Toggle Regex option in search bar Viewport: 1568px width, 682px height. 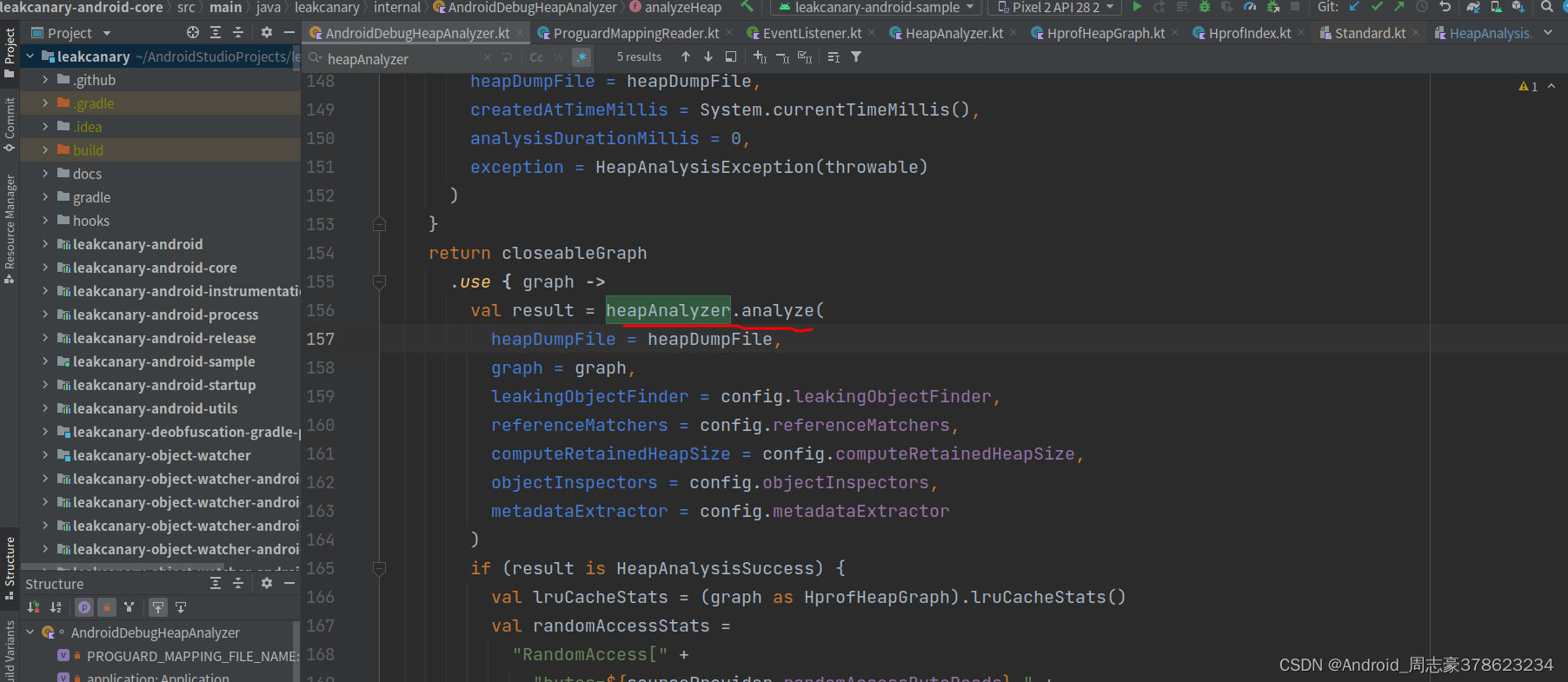click(581, 57)
